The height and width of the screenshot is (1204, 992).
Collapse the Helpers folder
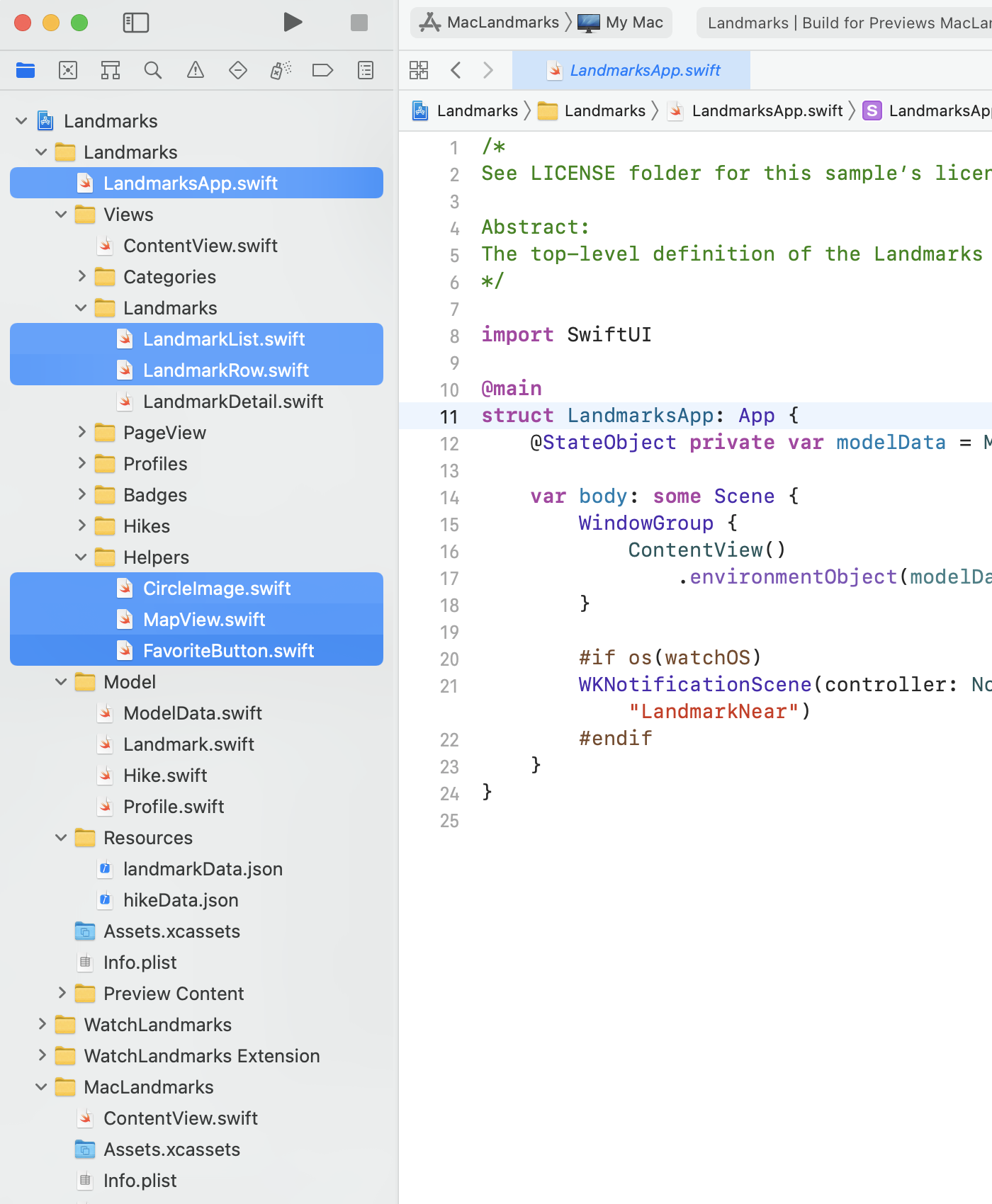point(81,557)
